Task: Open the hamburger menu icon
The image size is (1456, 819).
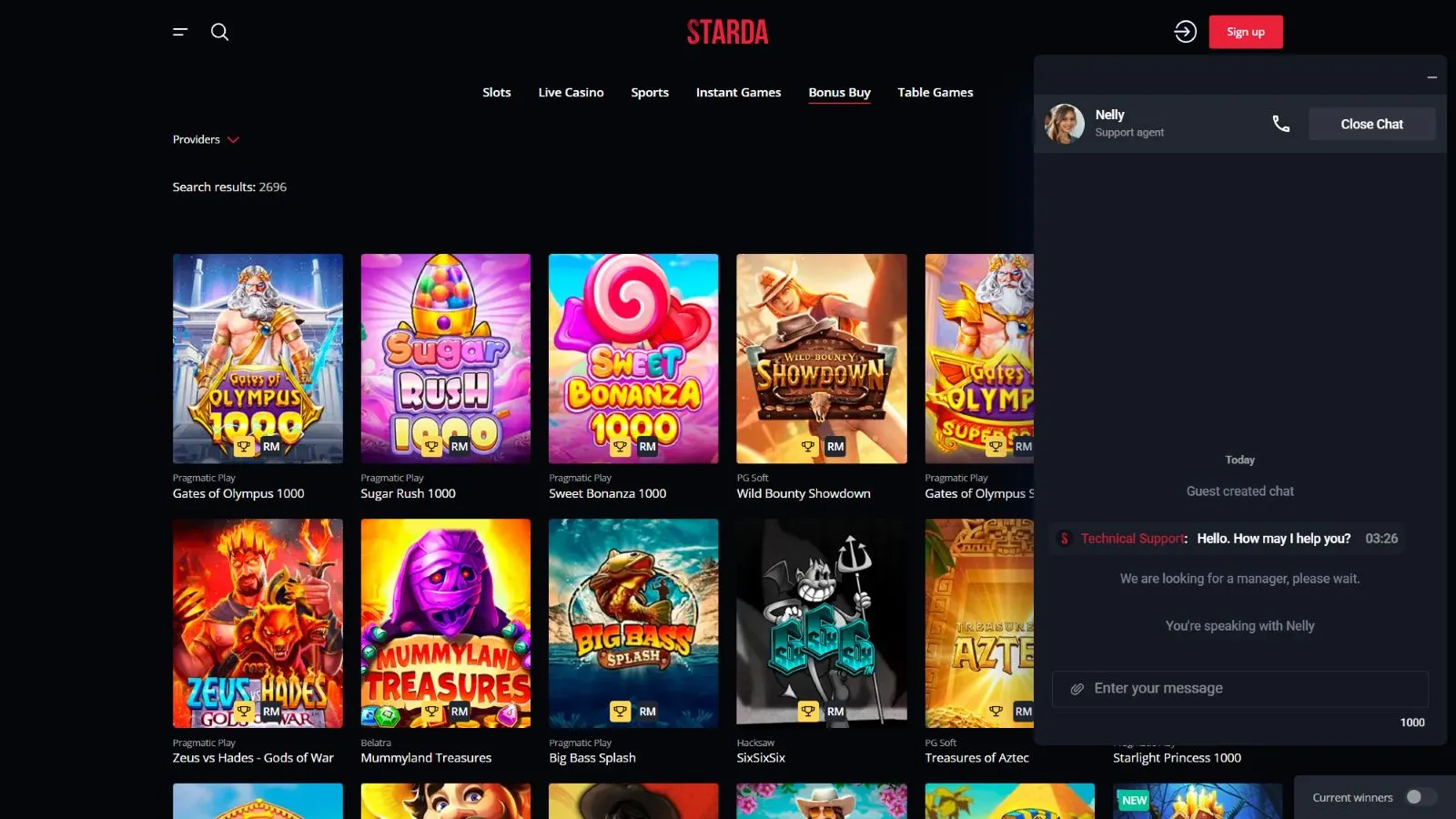Action: pos(180,32)
